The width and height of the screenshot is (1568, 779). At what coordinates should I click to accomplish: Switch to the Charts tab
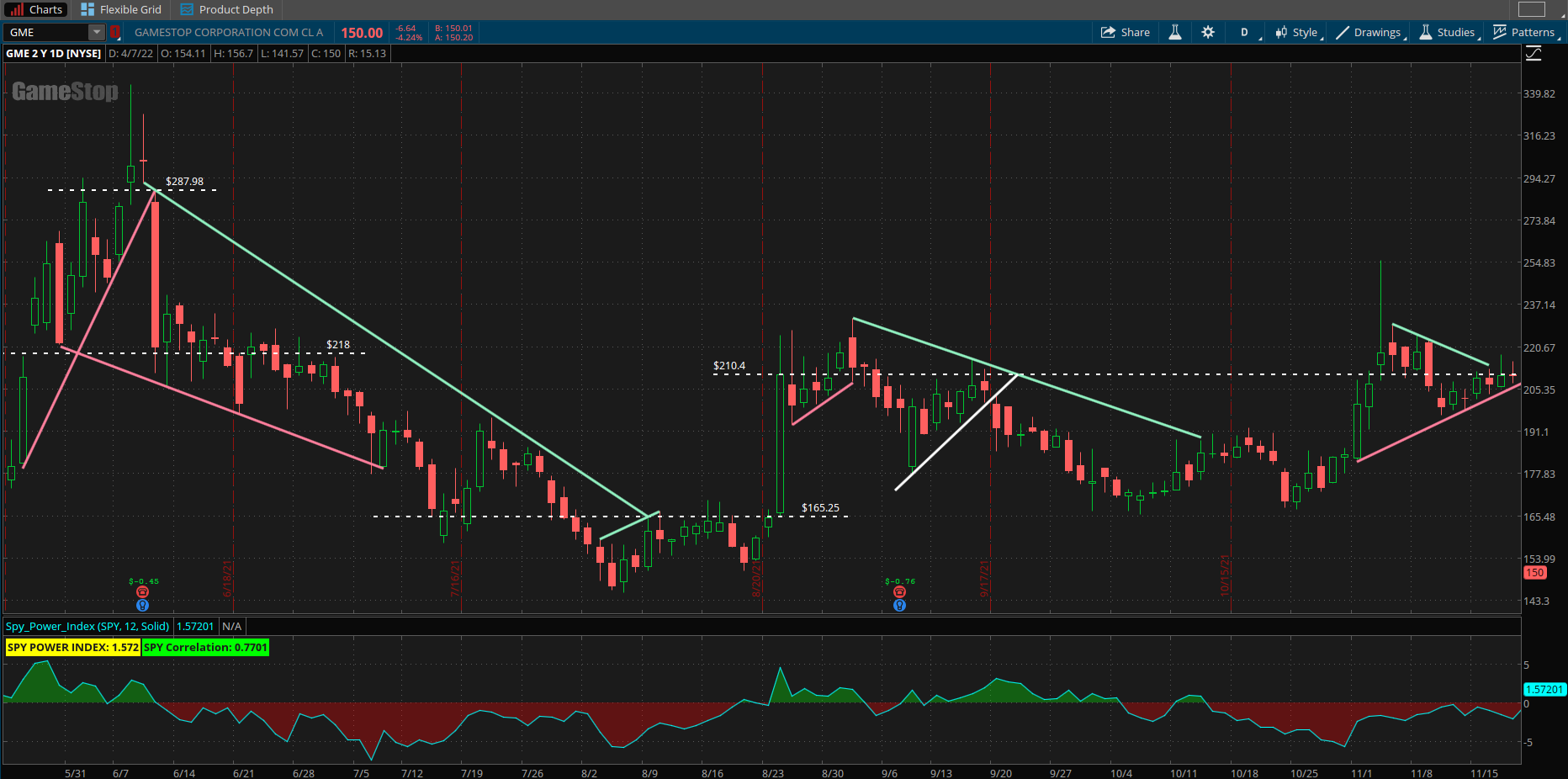tap(35, 9)
